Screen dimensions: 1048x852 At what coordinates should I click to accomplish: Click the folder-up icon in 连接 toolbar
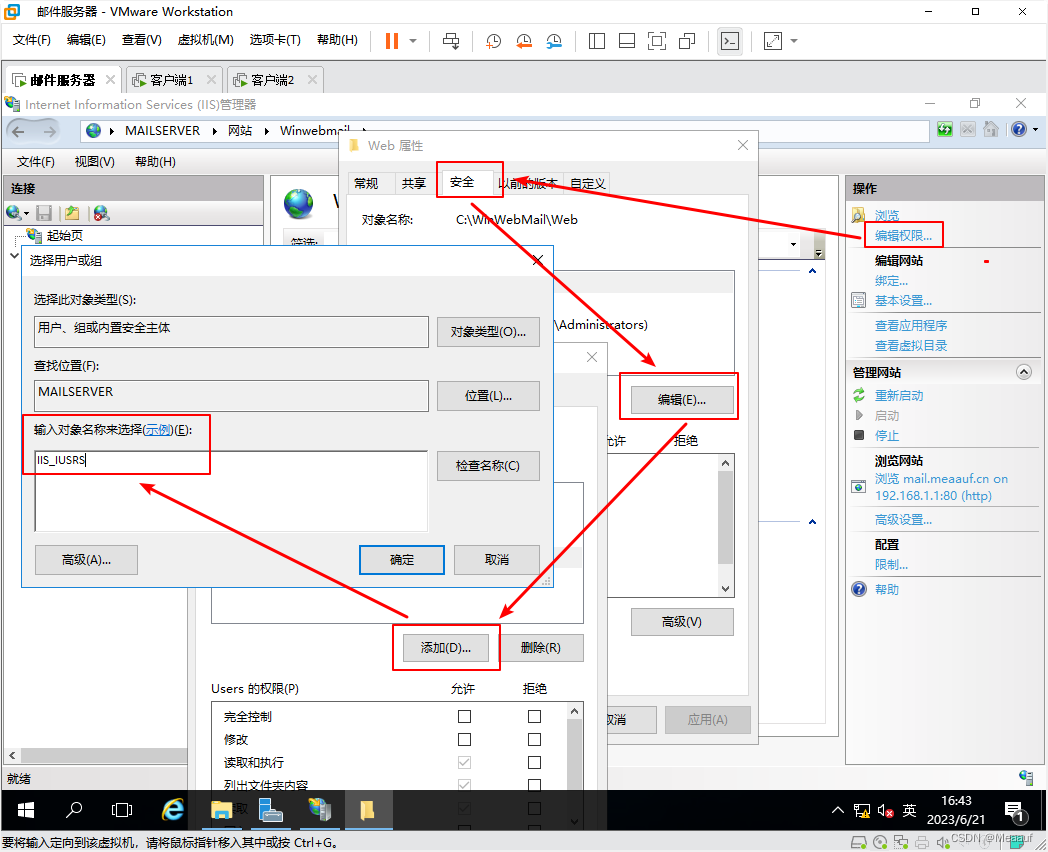pos(72,213)
